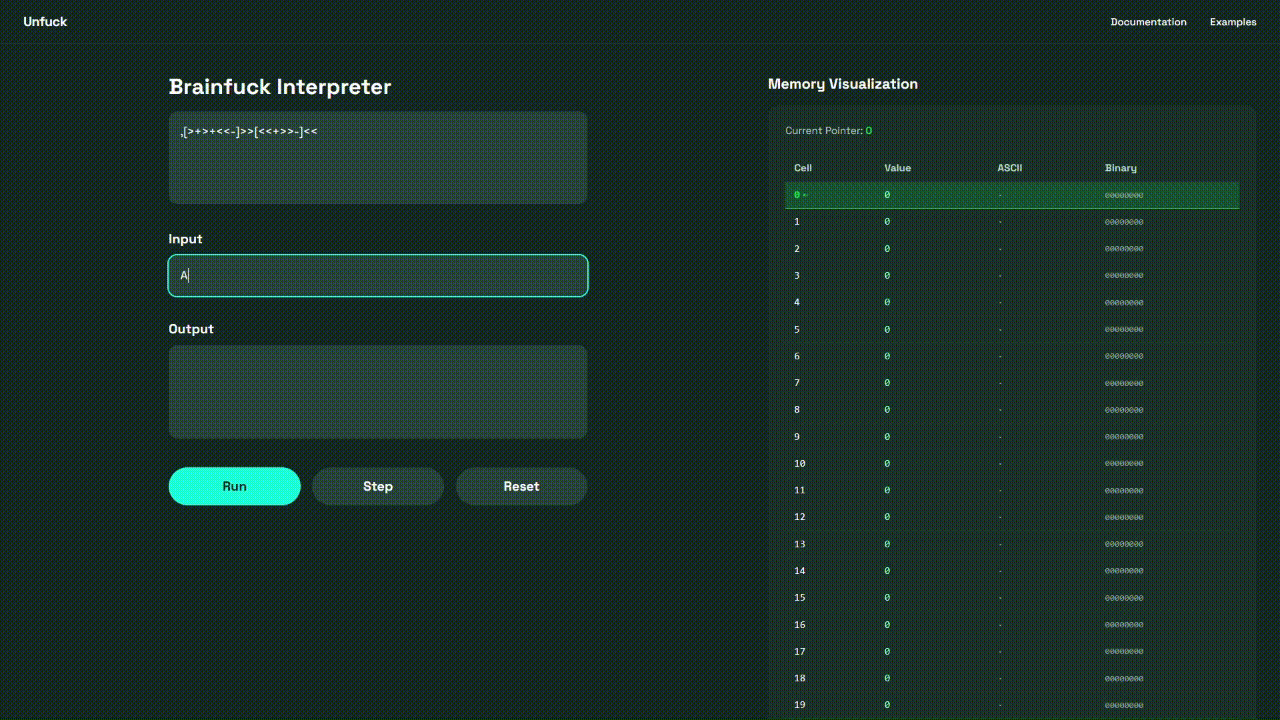The height and width of the screenshot is (720, 1280).
Task: Click memory cell 13 row
Action: tap(1011, 544)
